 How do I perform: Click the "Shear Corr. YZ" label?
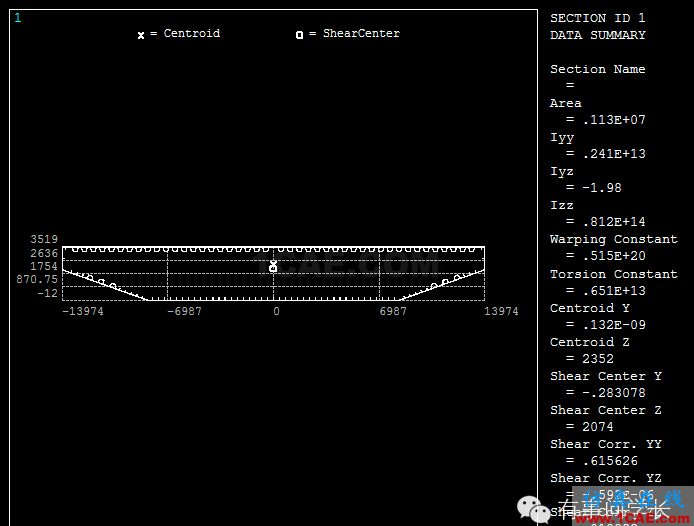pos(605,479)
